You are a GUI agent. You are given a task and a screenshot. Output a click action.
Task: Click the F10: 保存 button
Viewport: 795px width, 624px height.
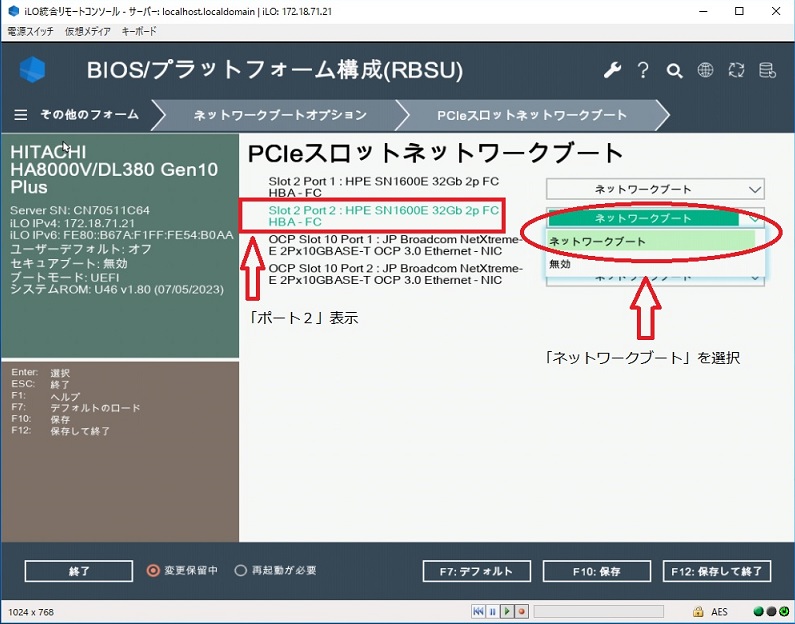596,571
